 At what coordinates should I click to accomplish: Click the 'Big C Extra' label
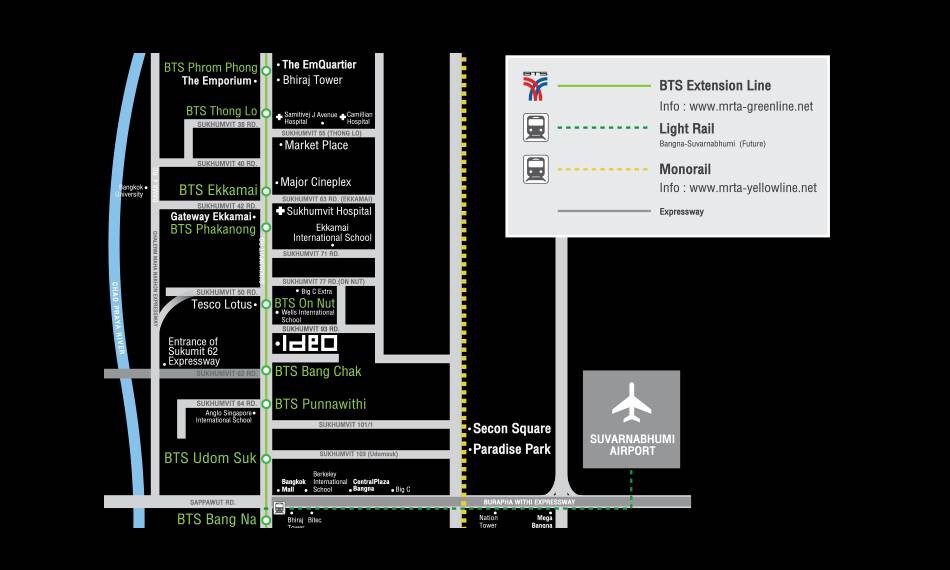[x=316, y=291]
